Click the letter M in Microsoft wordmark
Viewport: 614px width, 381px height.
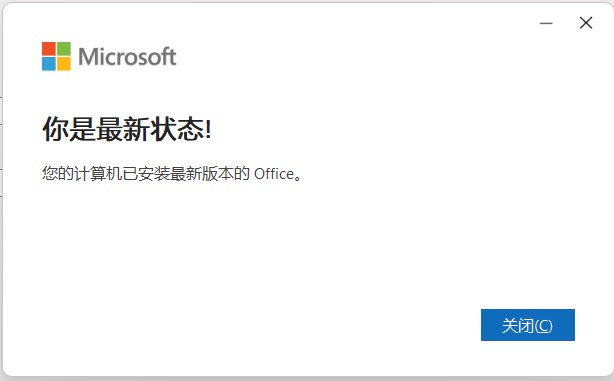(87, 56)
